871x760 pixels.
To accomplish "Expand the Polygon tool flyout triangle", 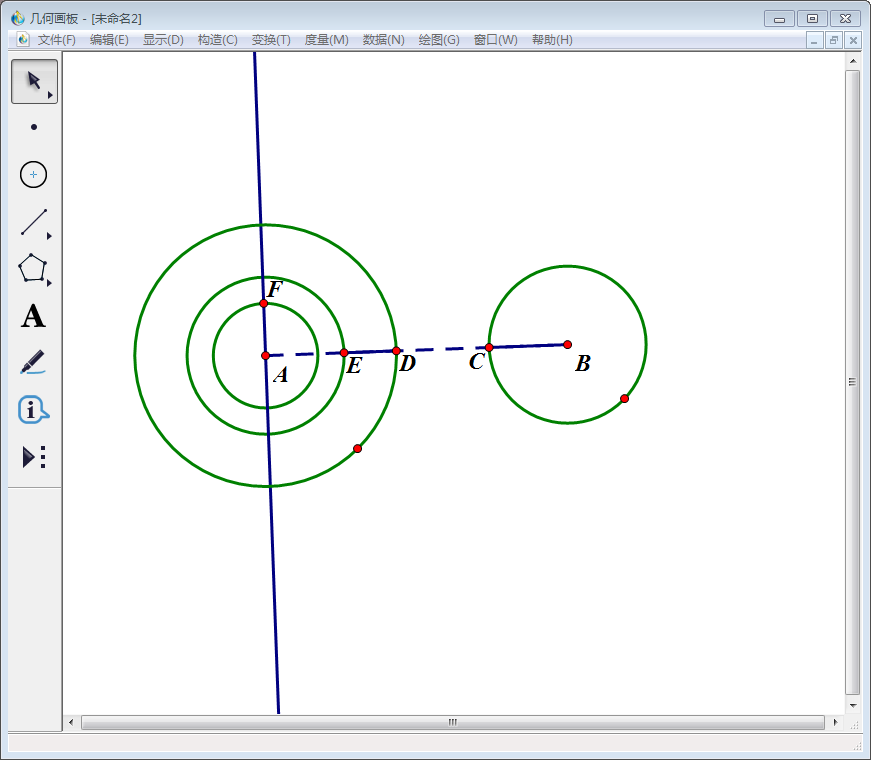I will pyautogui.click(x=49, y=283).
